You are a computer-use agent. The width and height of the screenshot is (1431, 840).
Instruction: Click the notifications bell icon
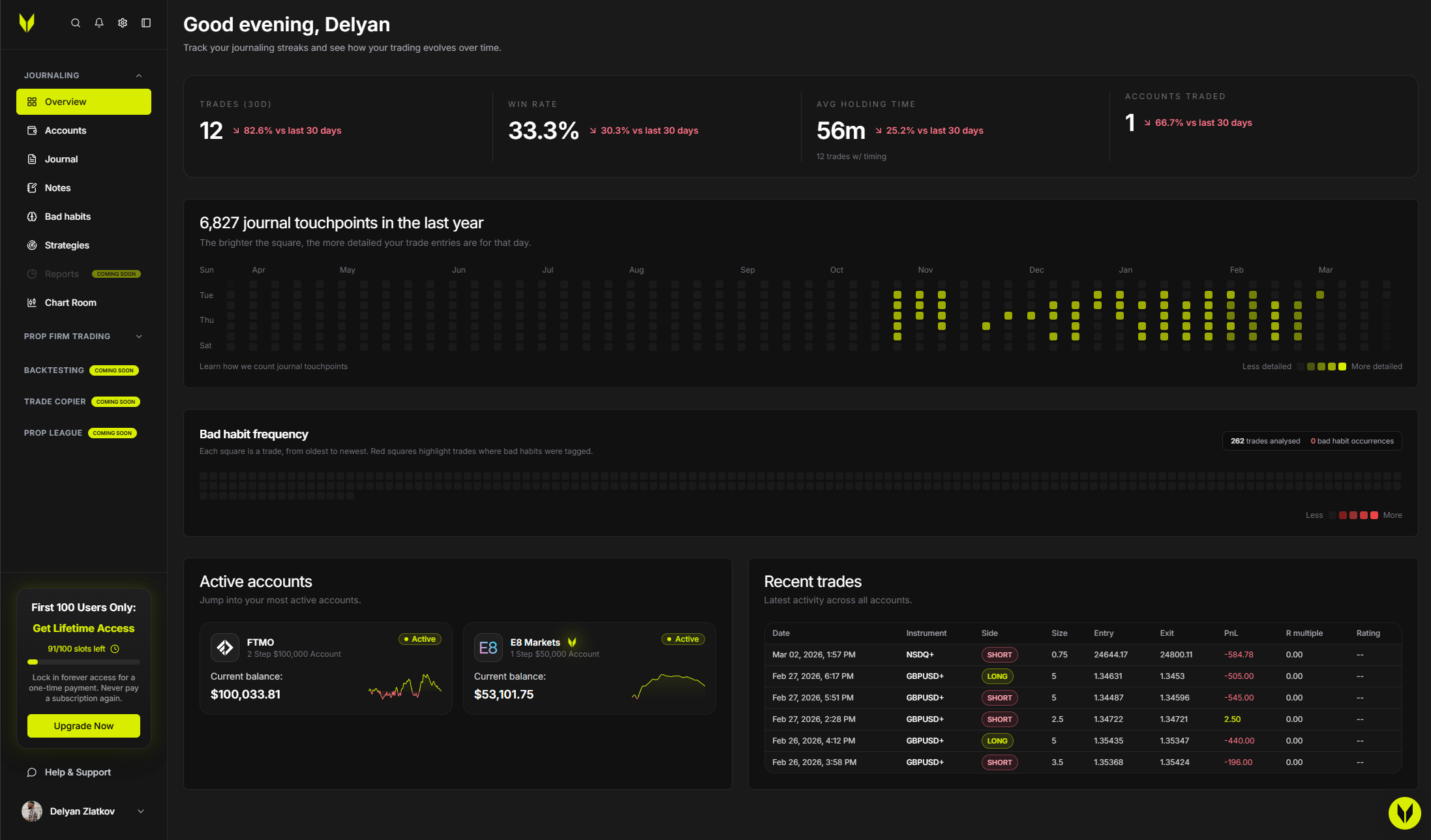point(99,23)
